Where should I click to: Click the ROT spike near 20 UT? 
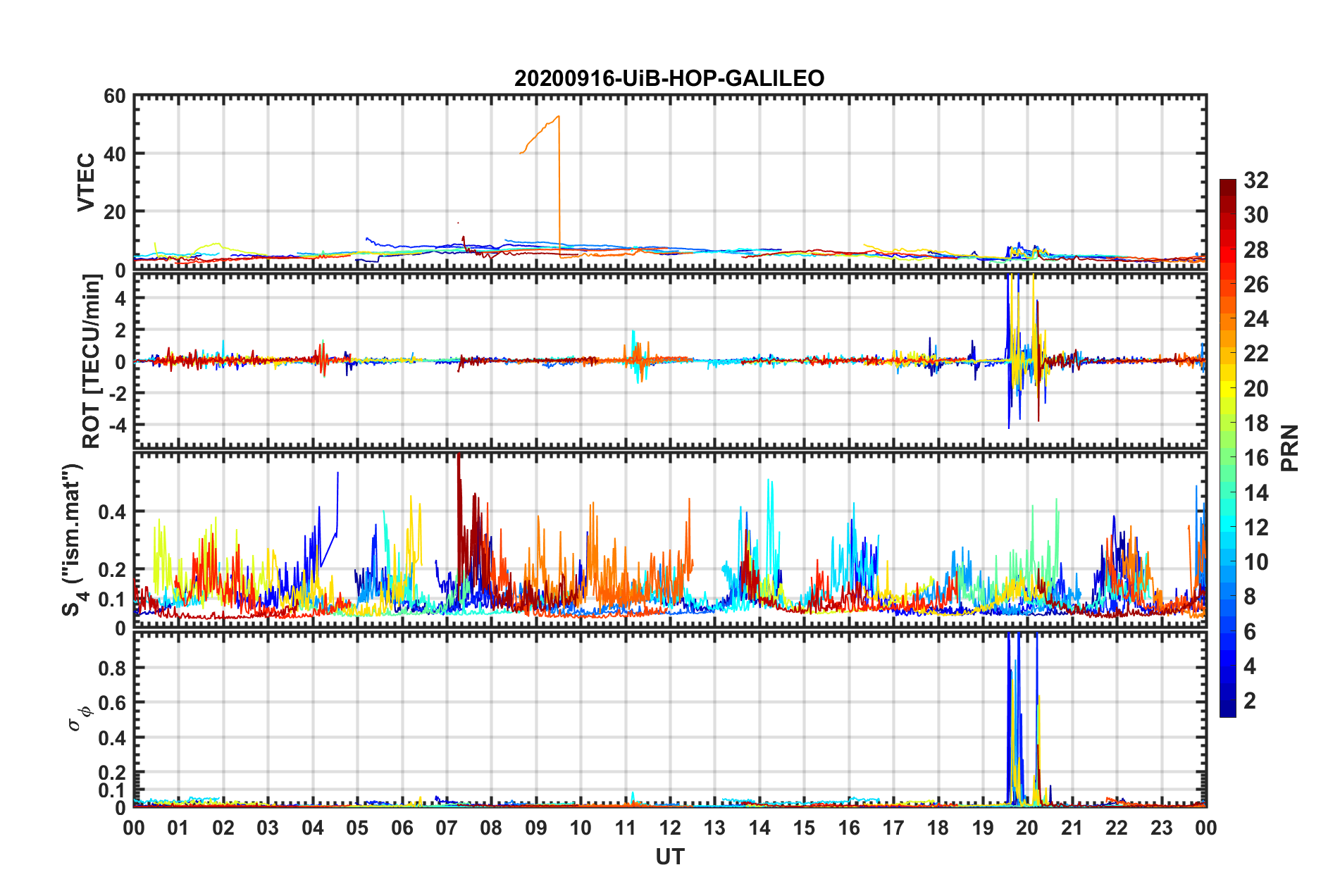pos(1012,350)
